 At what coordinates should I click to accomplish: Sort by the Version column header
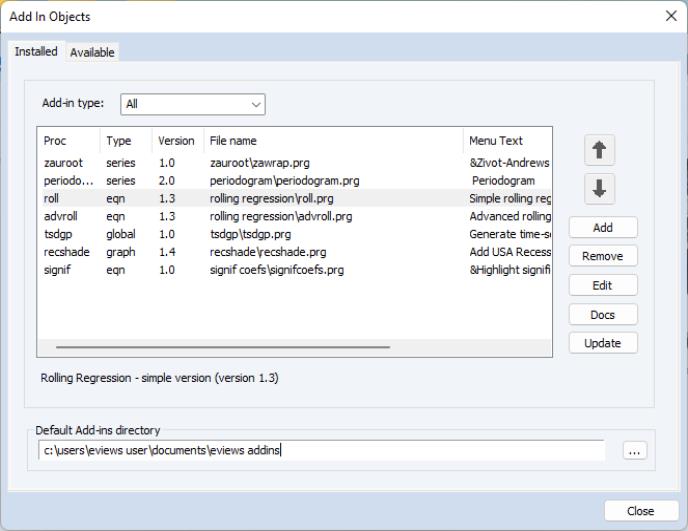coord(176,141)
